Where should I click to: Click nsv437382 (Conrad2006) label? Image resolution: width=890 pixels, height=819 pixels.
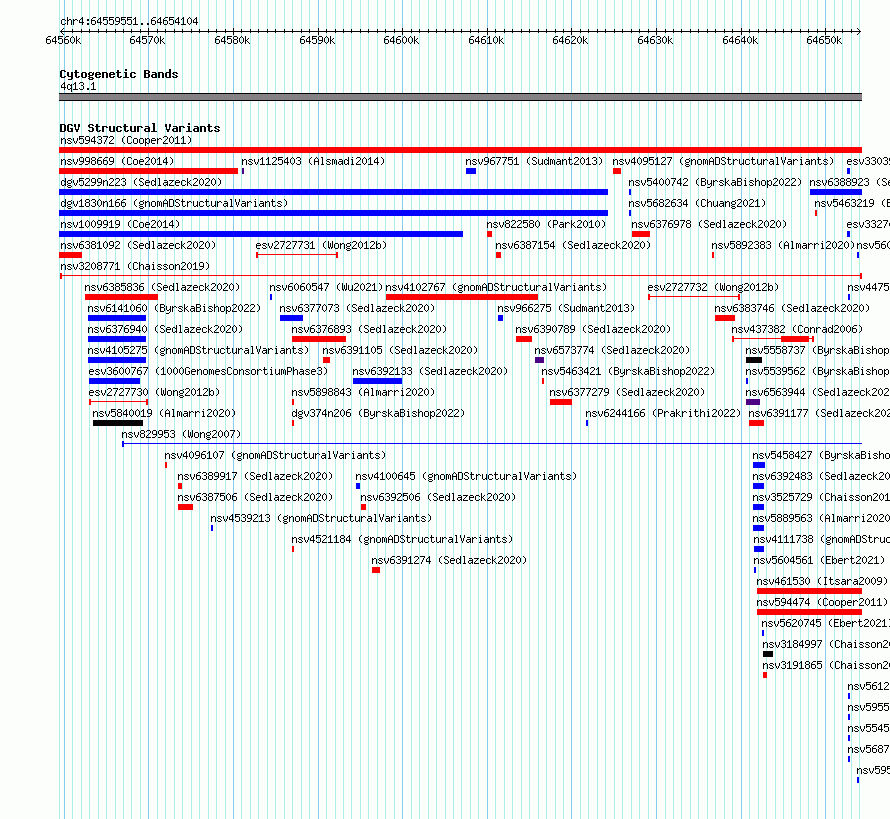pyautogui.click(x=797, y=329)
